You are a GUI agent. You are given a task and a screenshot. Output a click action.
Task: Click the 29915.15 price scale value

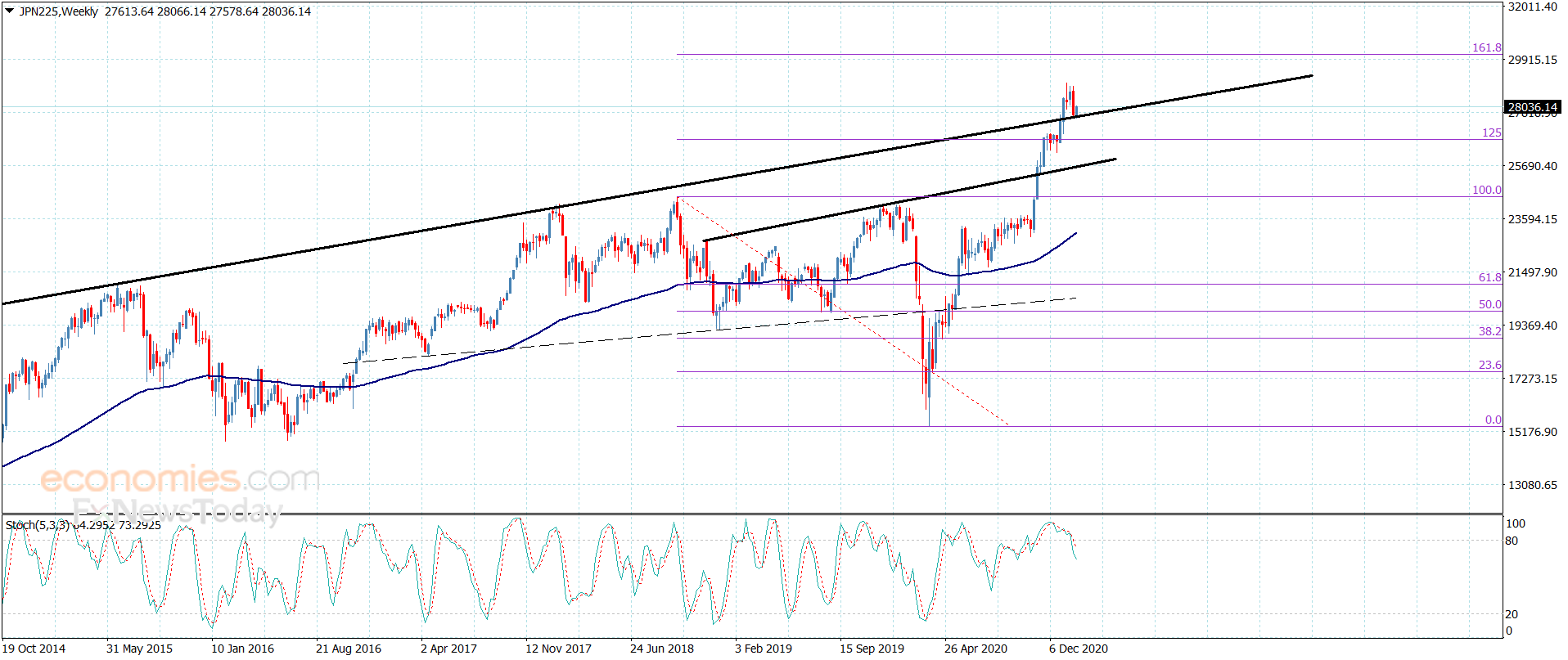coord(1533,60)
